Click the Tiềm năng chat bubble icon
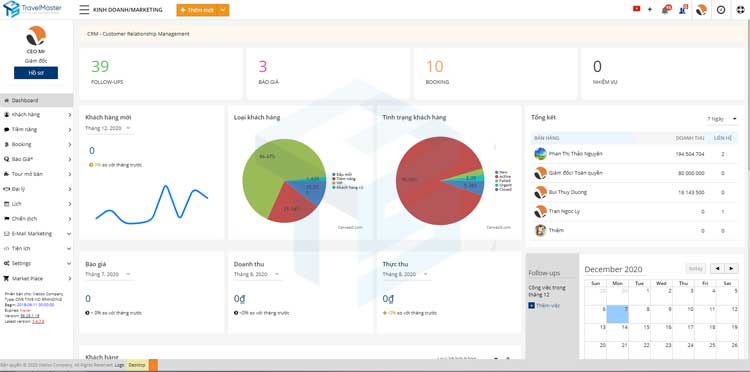 [7, 130]
